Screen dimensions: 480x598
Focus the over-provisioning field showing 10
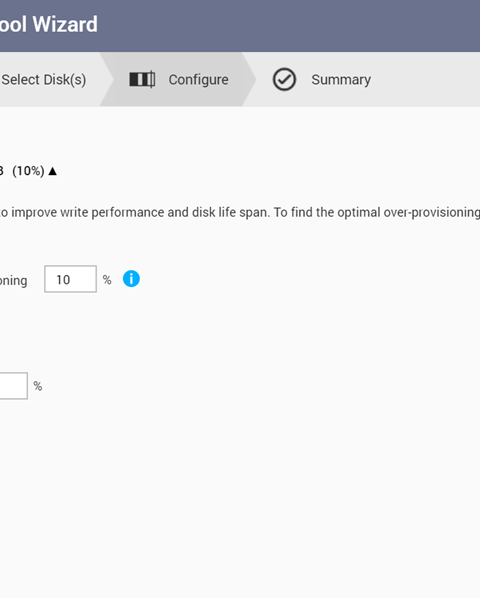pyautogui.click(x=71, y=279)
